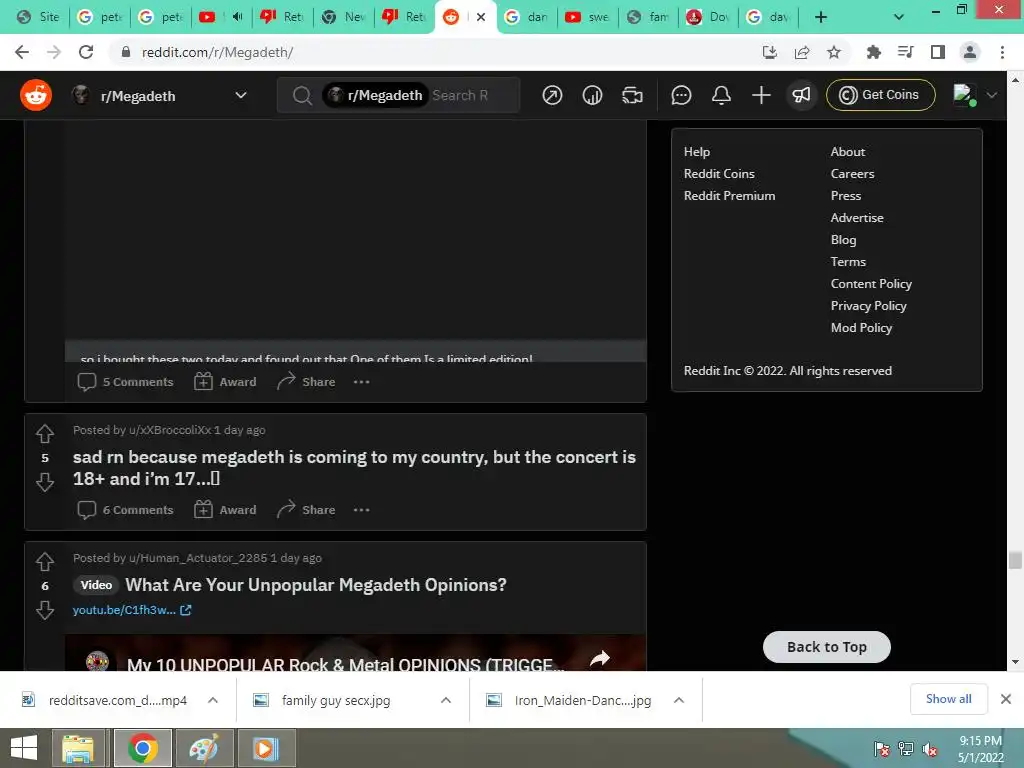Open the All posts chart icon
This screenshot has width=1024, height=768.
click(592, 95)
